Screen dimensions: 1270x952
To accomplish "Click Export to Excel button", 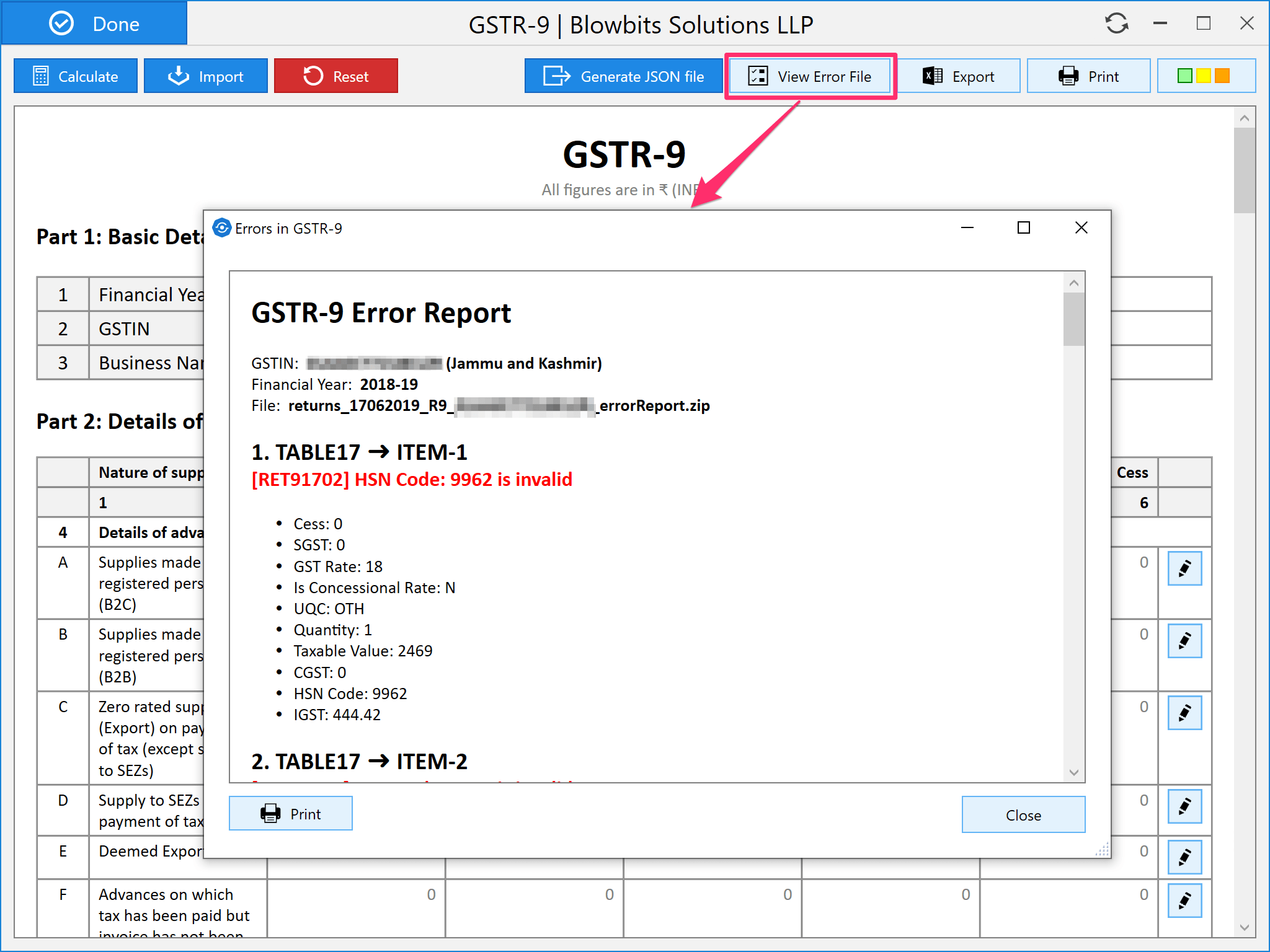I will pos(959,76).
